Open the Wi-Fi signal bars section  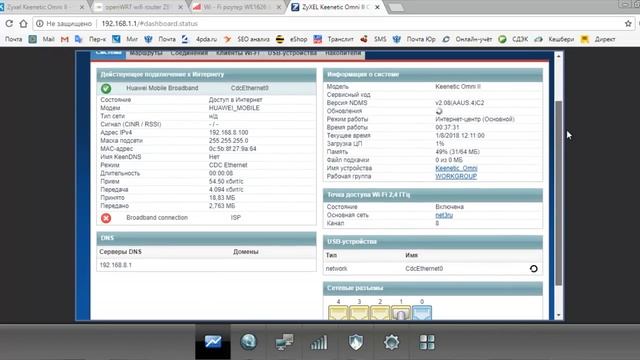tap(319, 342)
